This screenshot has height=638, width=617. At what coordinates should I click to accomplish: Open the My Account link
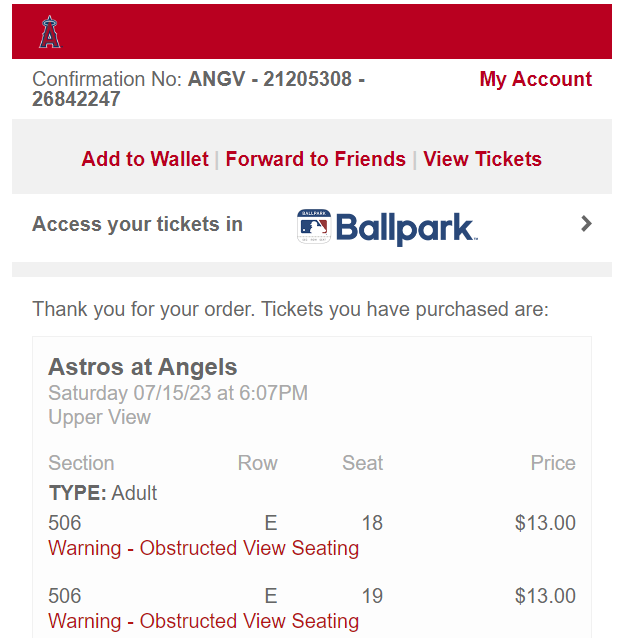(x=535, y=80)
